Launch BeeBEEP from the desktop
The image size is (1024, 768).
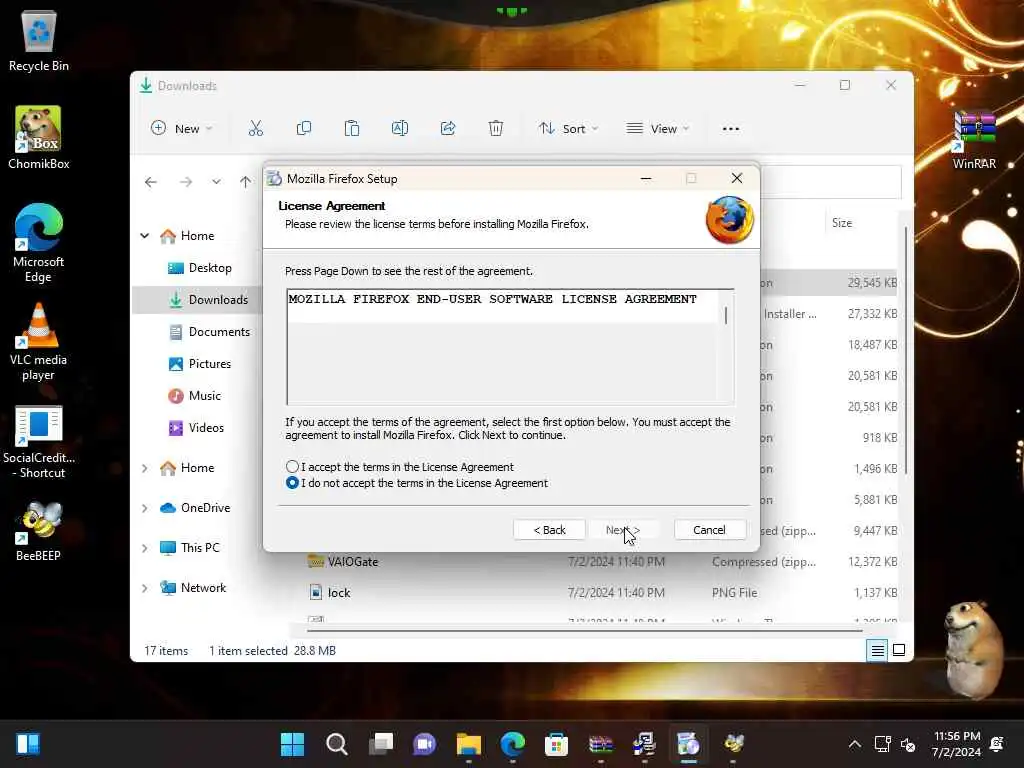click(x=39, y=532)
